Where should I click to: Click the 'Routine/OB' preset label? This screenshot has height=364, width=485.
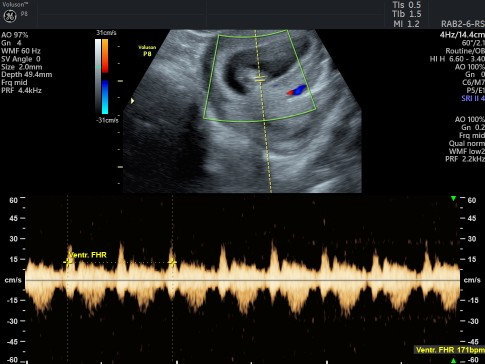coord(465,51)
